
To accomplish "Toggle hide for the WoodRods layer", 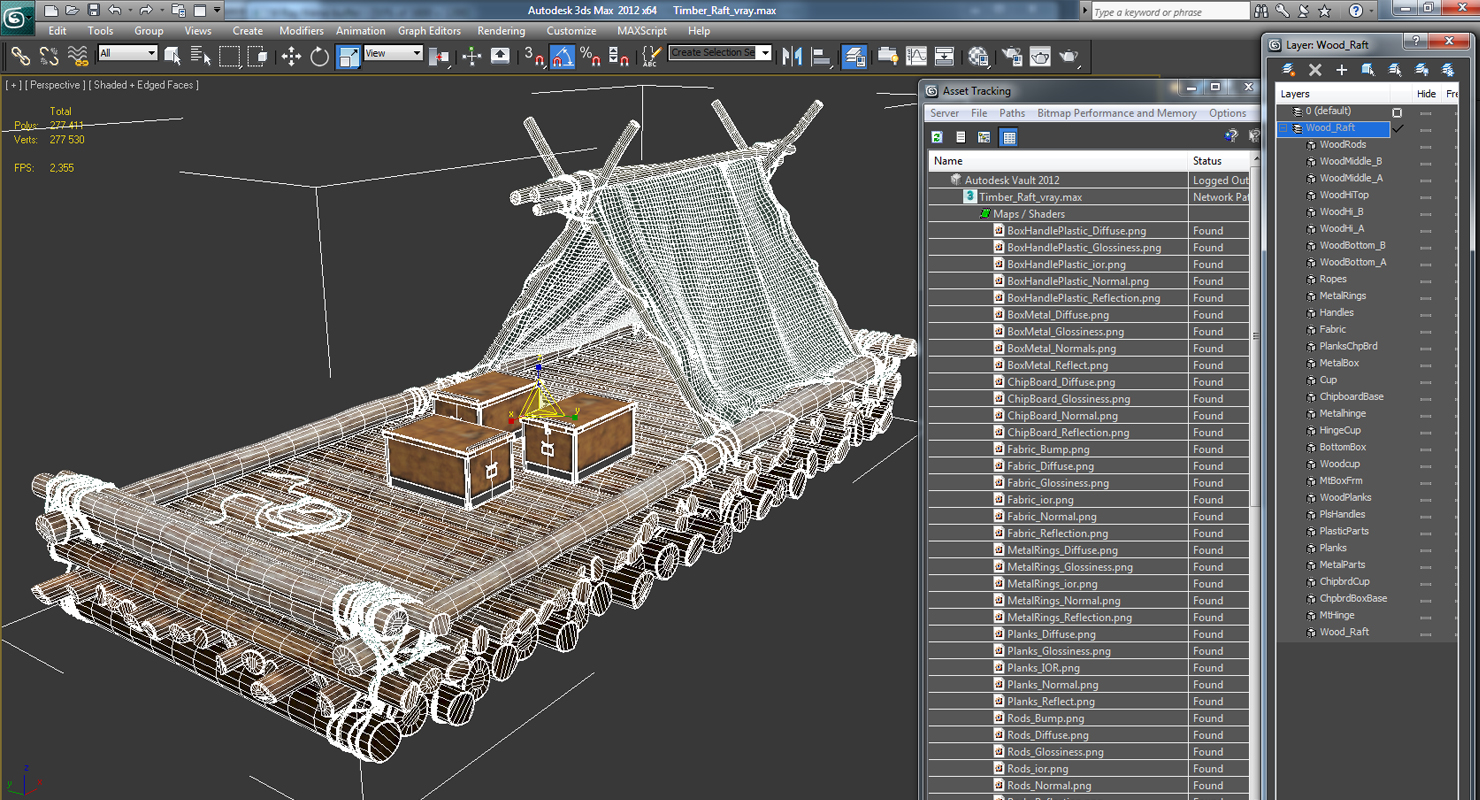I will (x=1426, y=145).
